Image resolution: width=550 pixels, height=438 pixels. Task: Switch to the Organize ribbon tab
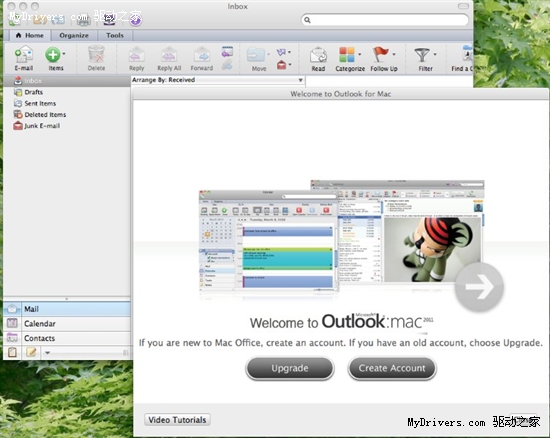[74, 35]
